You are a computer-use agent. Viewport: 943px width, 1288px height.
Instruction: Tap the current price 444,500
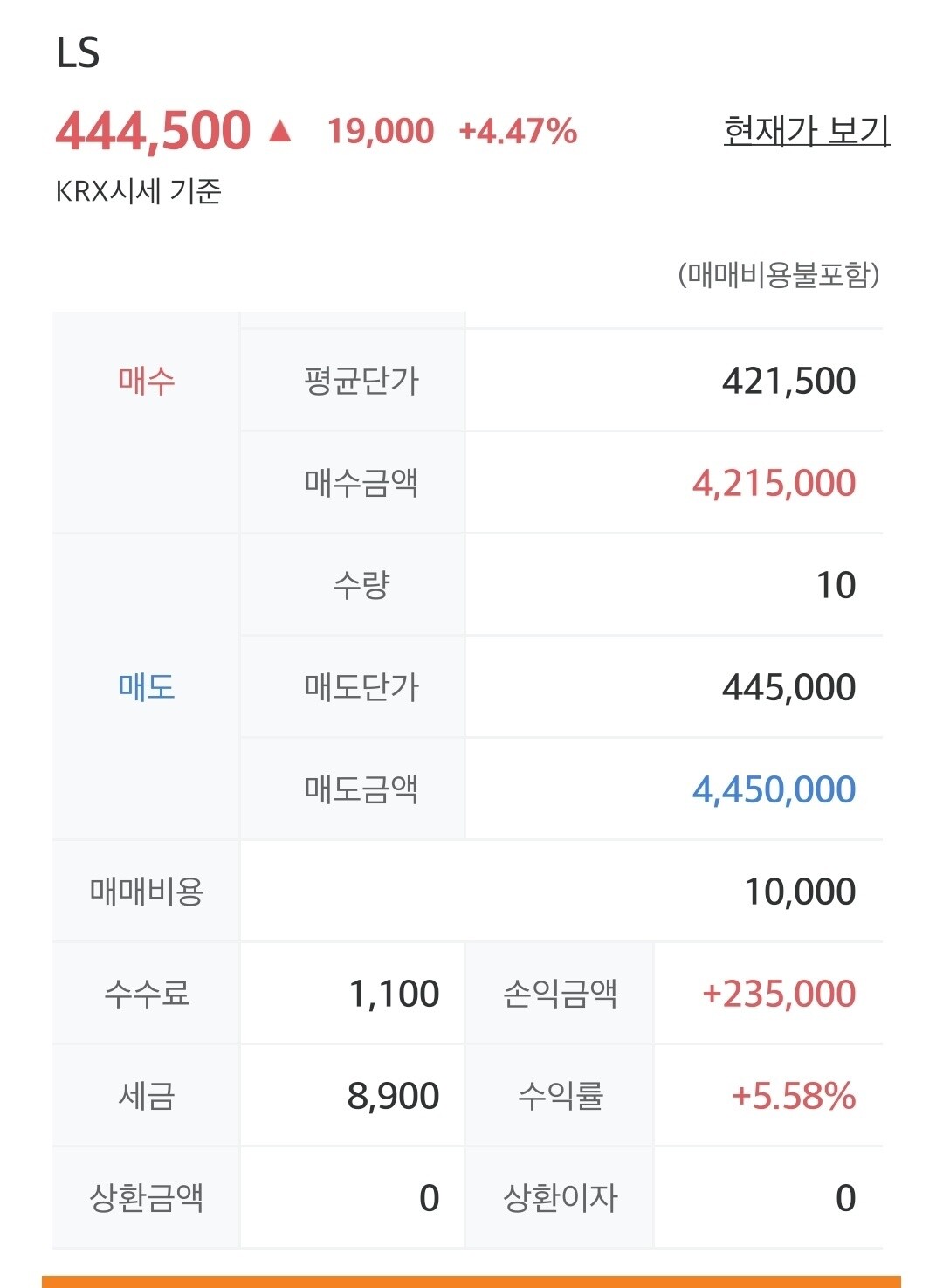coord(154,131)
